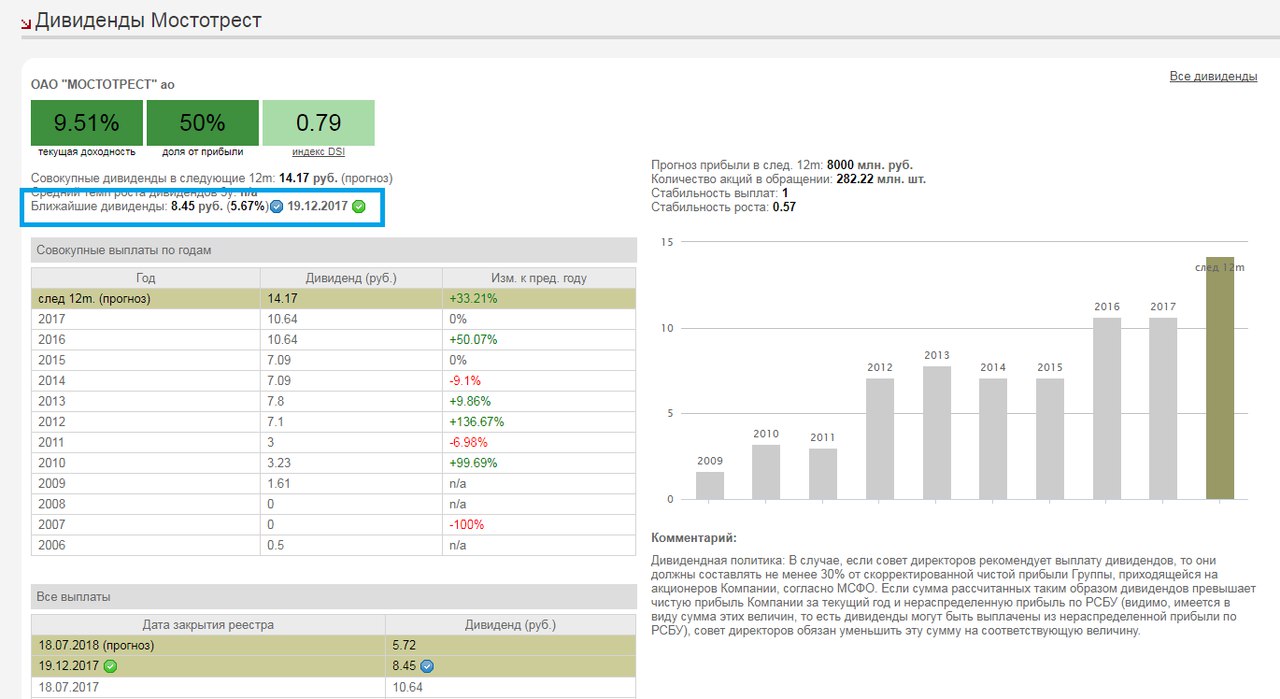The image size is (1280, 699).
Task: Select the +136.67% change value
Action: [477, 422]
